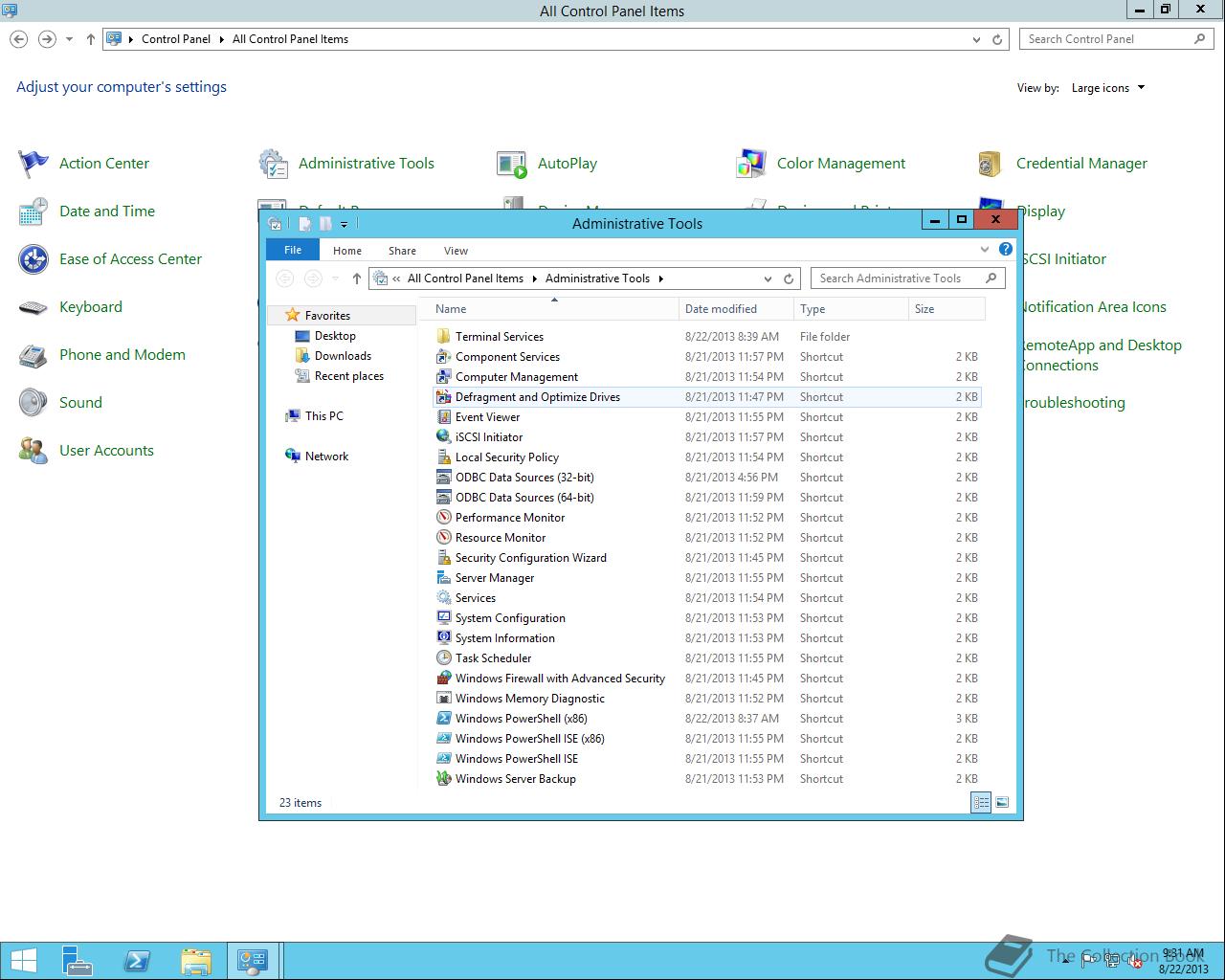This screenshot has height=980, width=1225.
Task: Click chevron after Administrative Tools in breadcrumb
Action: coord(660,278)
